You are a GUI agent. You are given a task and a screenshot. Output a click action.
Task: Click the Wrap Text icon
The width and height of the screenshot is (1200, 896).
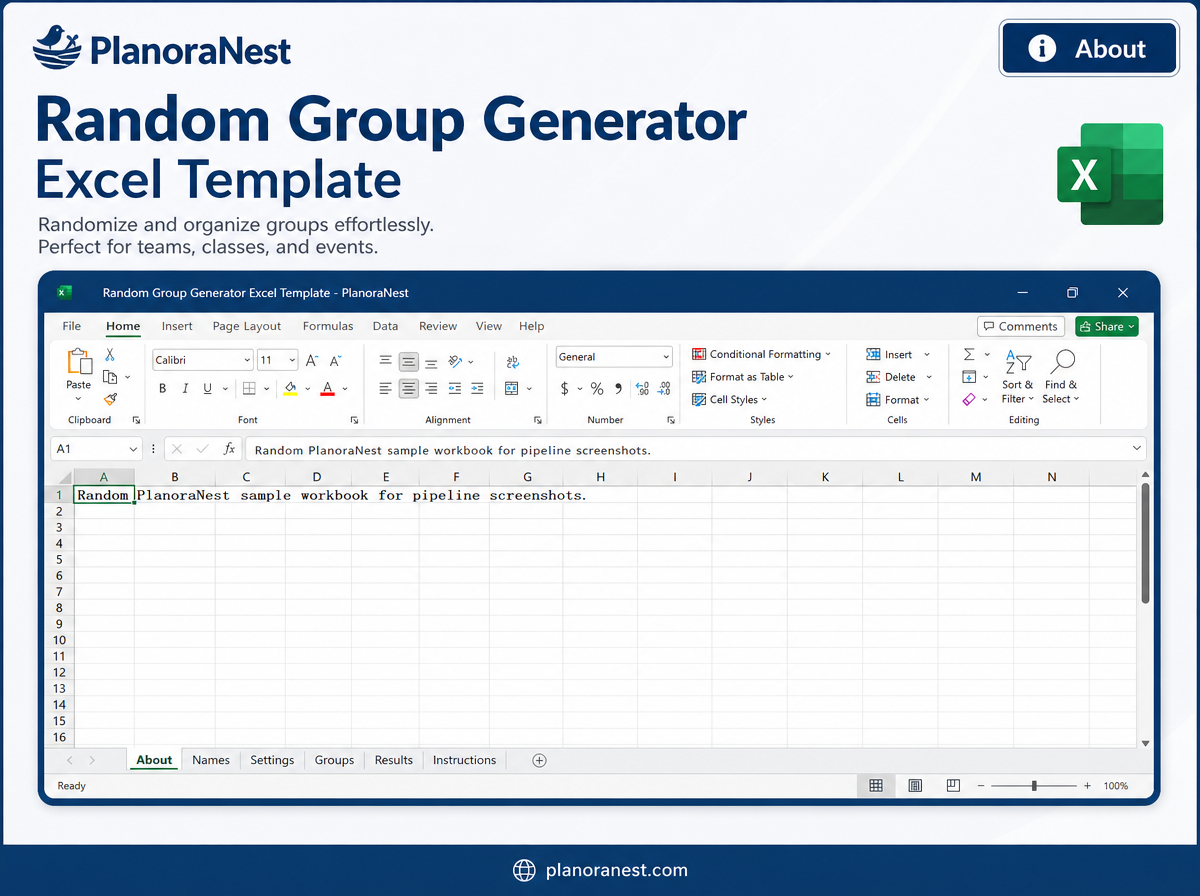(513, 362)
